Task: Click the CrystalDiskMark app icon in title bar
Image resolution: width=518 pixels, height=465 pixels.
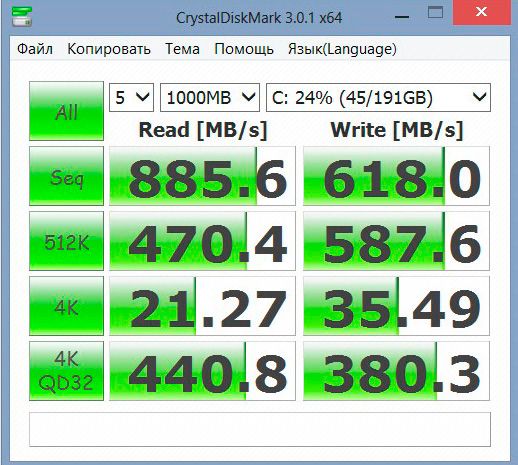Action: pyautogui.click(x=22, y=16)
